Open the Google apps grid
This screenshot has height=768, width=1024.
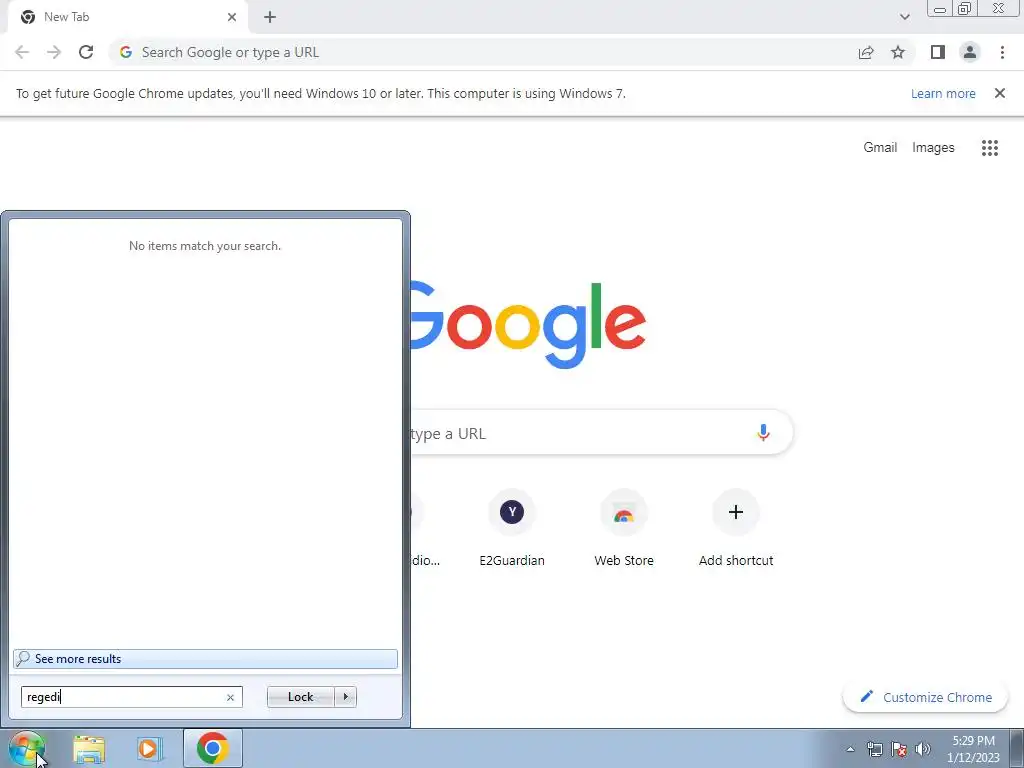point(990,148)
